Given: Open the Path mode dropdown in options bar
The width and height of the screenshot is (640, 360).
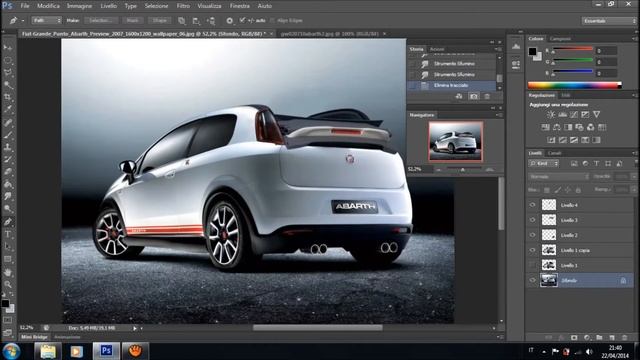Looking at the screenshot, I should coord(47,20).
